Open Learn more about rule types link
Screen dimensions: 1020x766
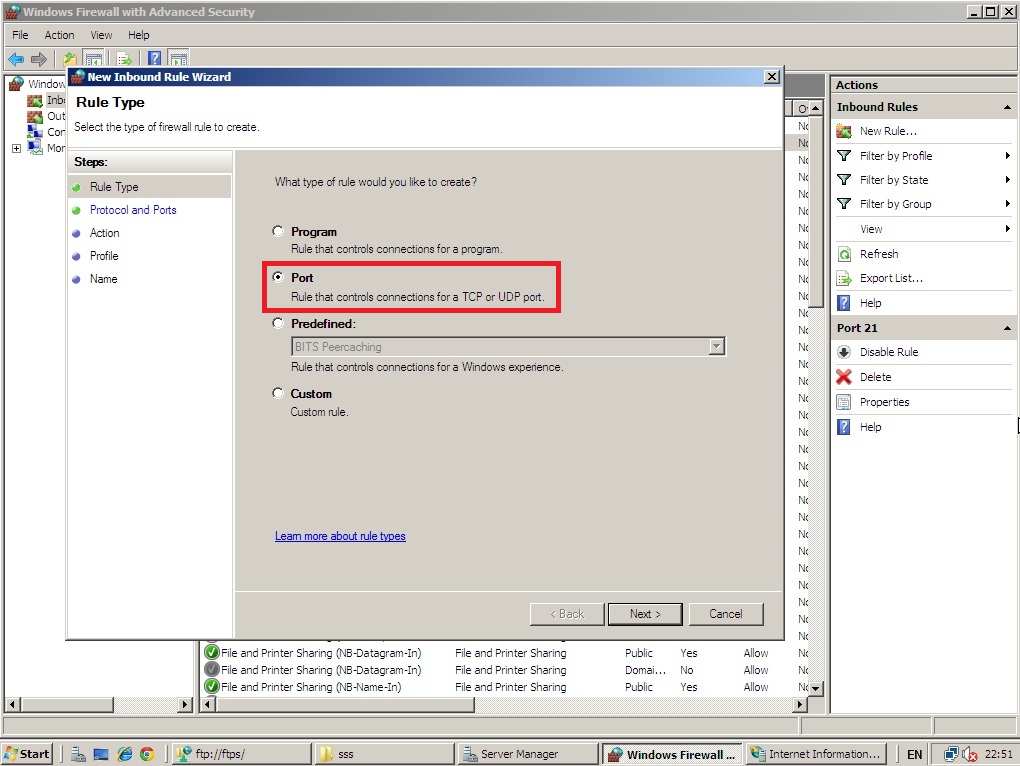(x=340, y=536)
